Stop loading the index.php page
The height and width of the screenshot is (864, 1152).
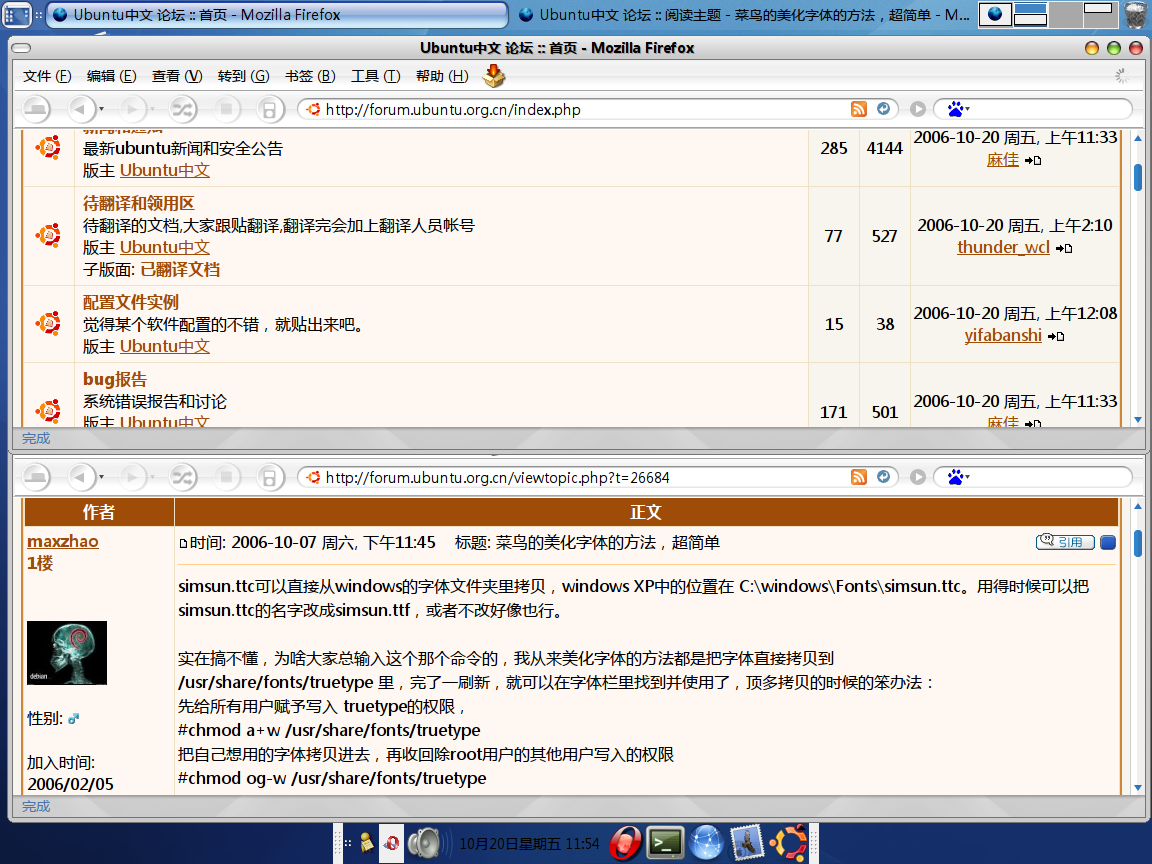tap(226, 109)
